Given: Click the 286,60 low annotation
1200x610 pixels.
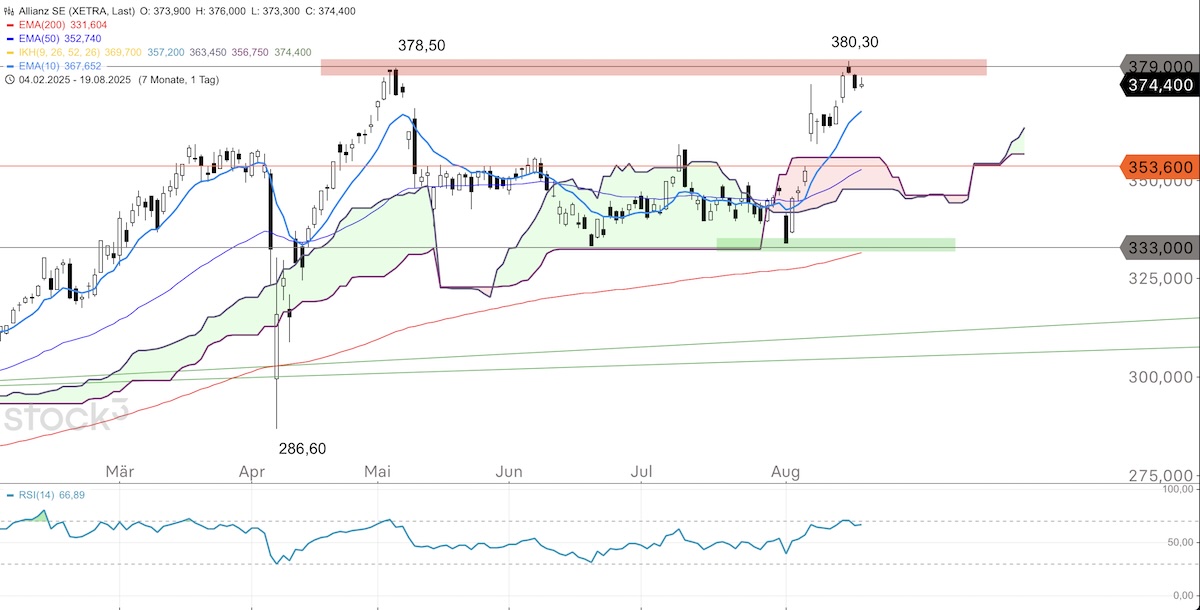Looking at the screenshot, I should pos(301,448).
